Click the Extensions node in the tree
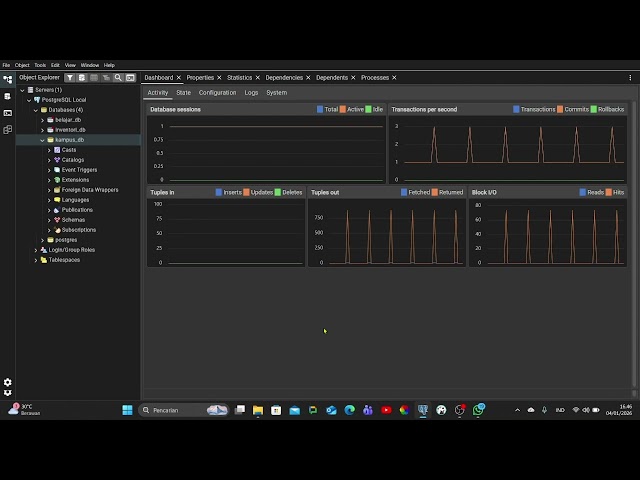The width and height of the screenshot is (640, 480). 75,180
